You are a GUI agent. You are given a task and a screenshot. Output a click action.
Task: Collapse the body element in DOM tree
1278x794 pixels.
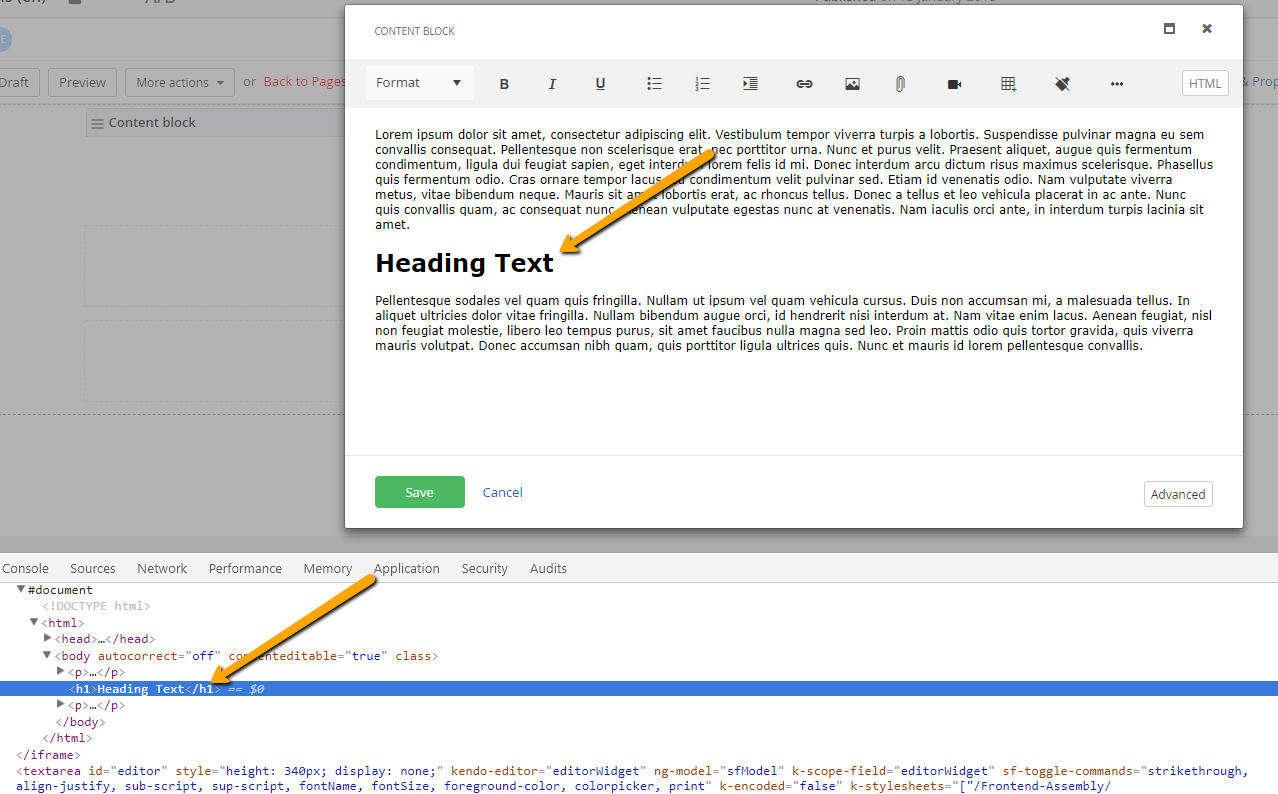(47, 656)
